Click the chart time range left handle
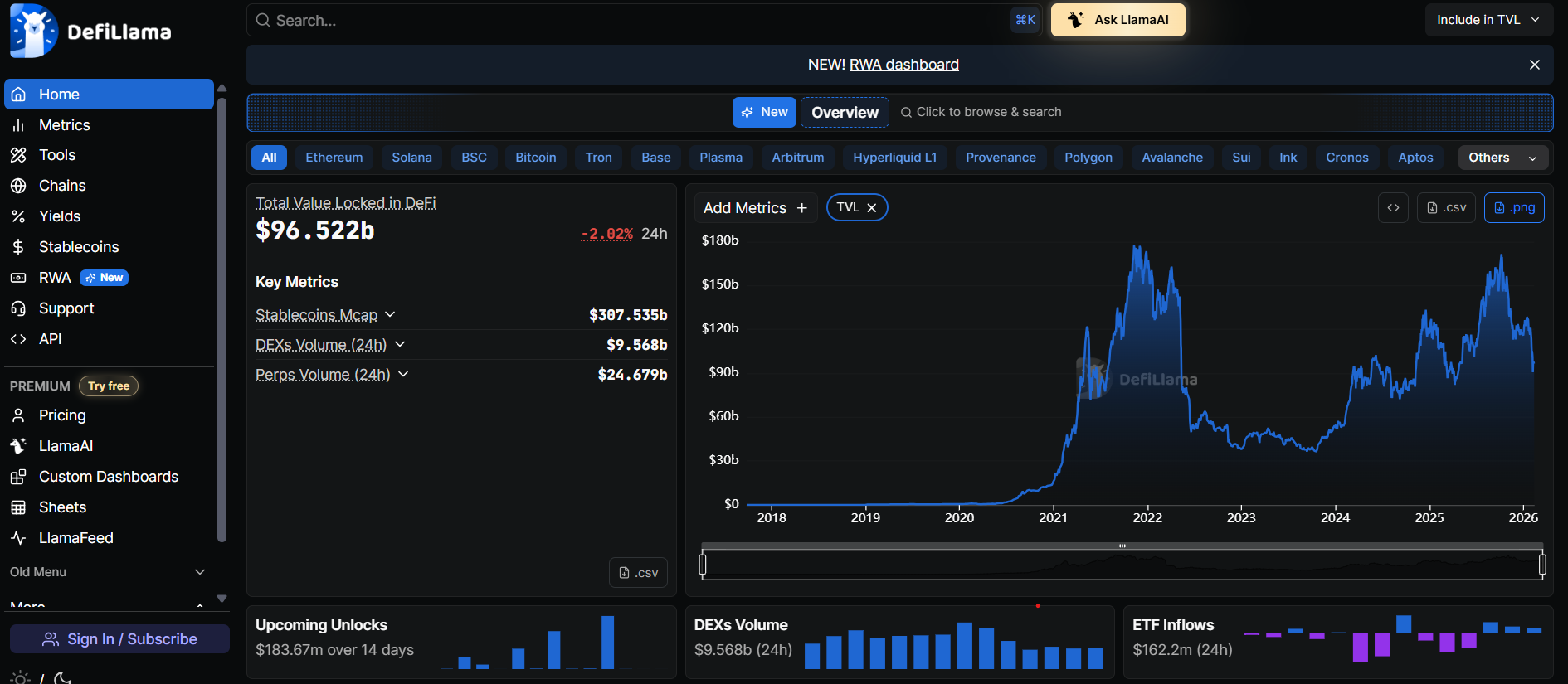Image resolution: width=1568 pixels, height=684 pixels. [703, 565]
